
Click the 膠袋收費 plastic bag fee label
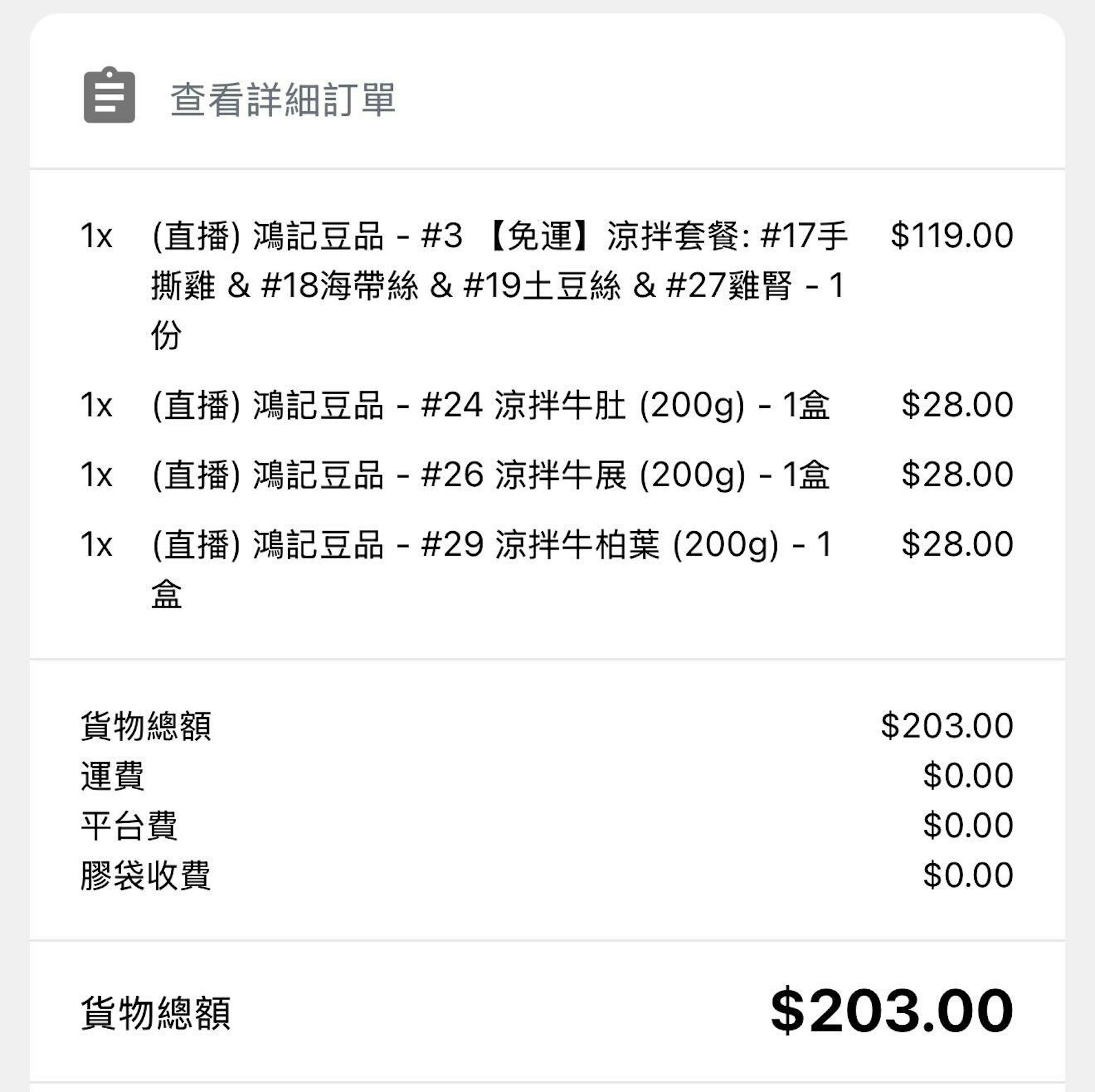(x=145, y=875)
